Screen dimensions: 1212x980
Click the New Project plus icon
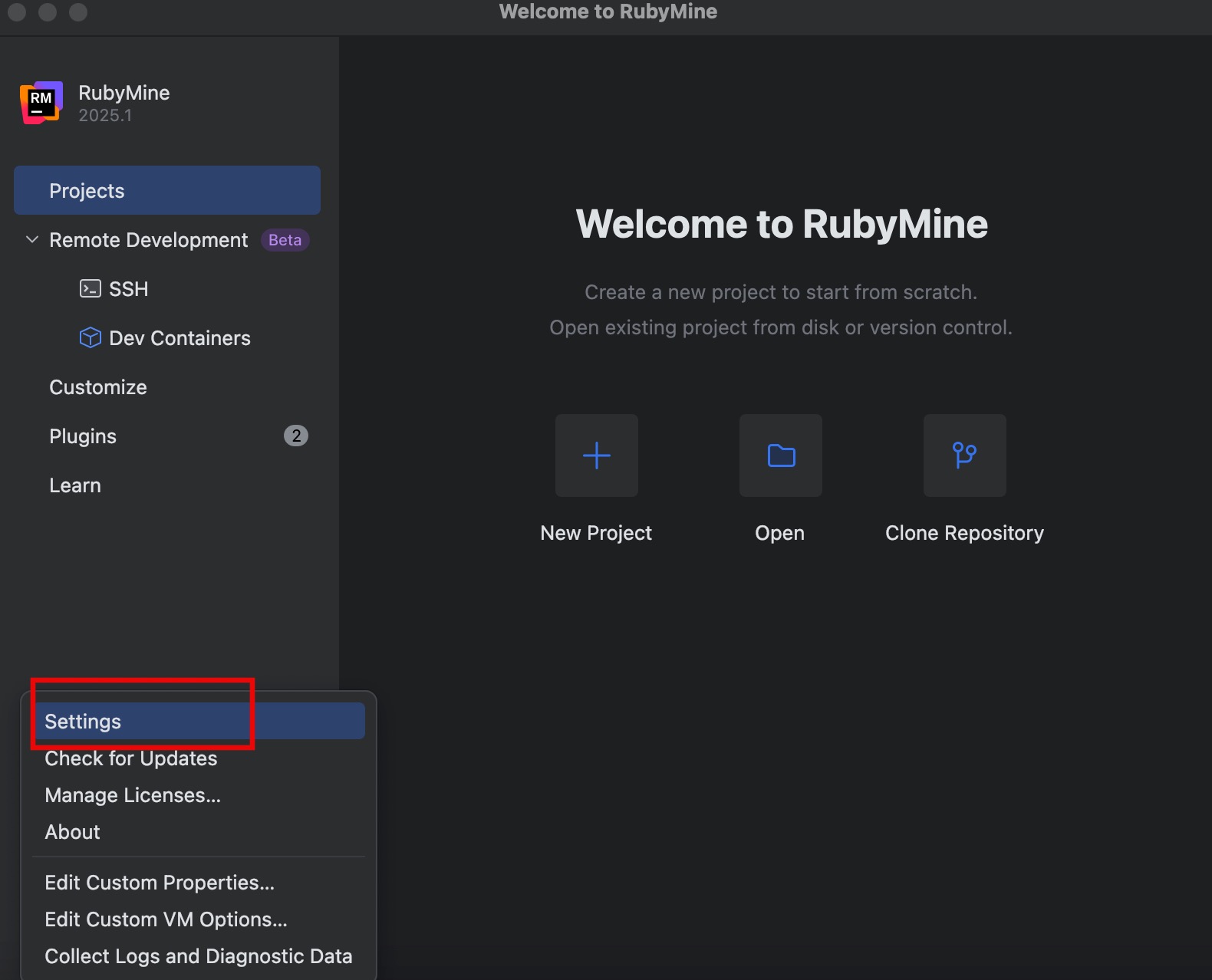596,455
